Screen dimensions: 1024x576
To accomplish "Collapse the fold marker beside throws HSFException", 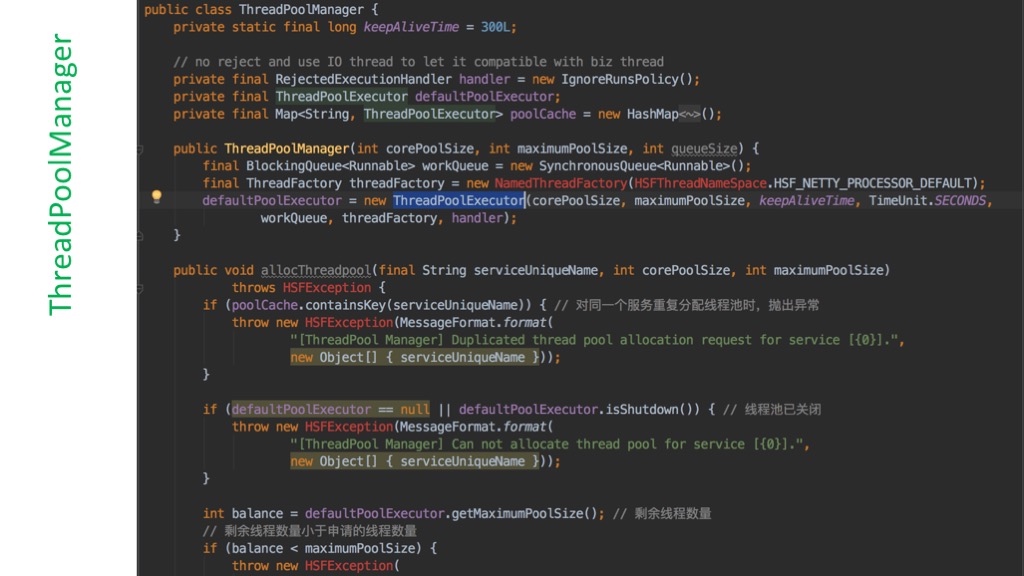I will coord(140,288).
